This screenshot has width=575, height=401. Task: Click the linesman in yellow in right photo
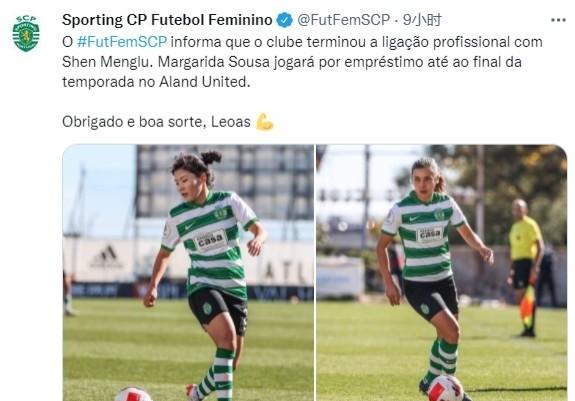click(525, 268)
